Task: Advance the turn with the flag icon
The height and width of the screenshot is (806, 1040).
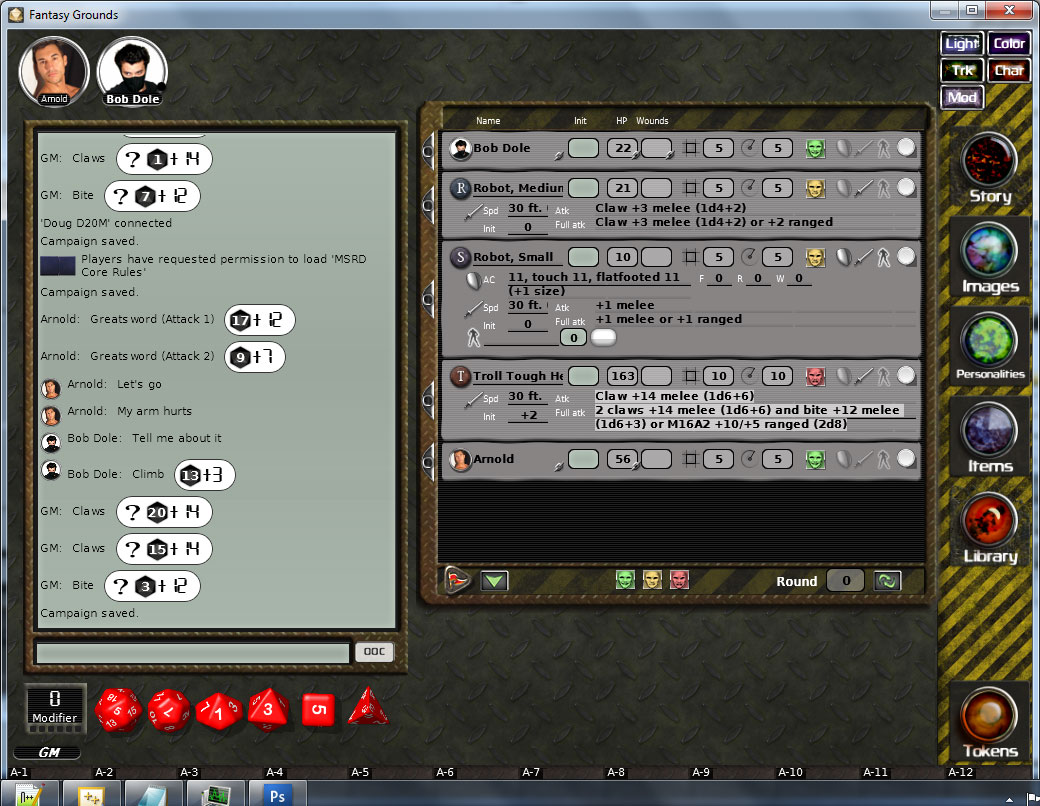Action: (457, 578)
